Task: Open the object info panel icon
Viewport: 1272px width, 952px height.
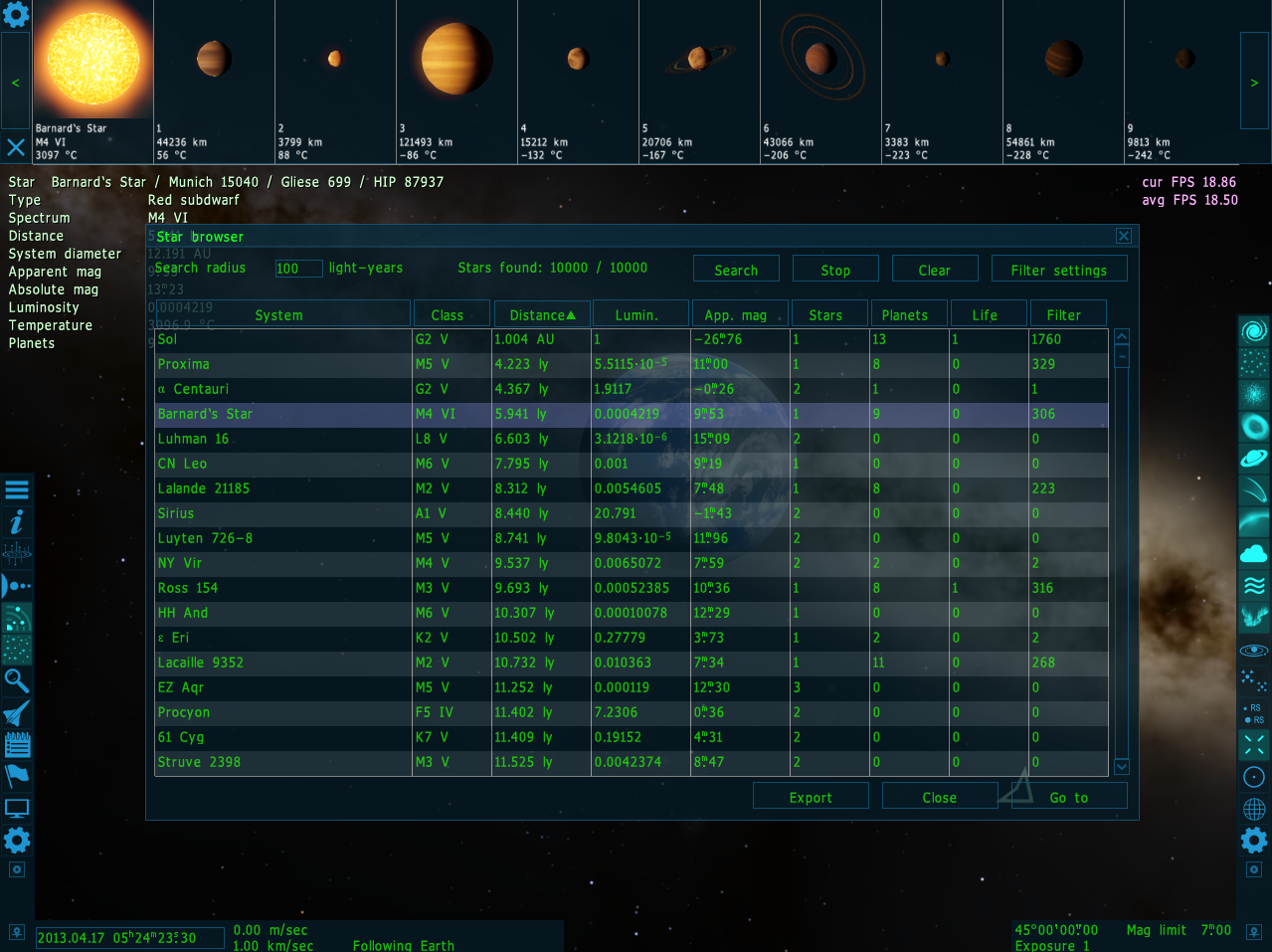Action: click(17, 522)
